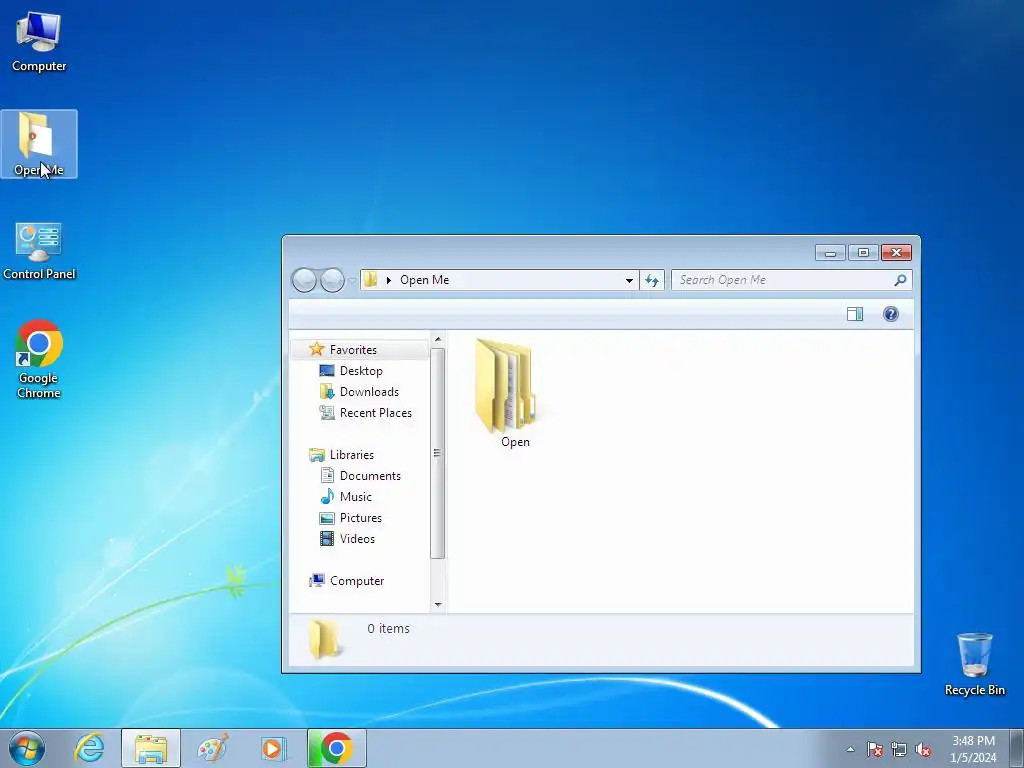Open the recent pages dropdown arrow
This screenshot has height=768, width=1024.
pyautogui.click(x=352, y=281)
